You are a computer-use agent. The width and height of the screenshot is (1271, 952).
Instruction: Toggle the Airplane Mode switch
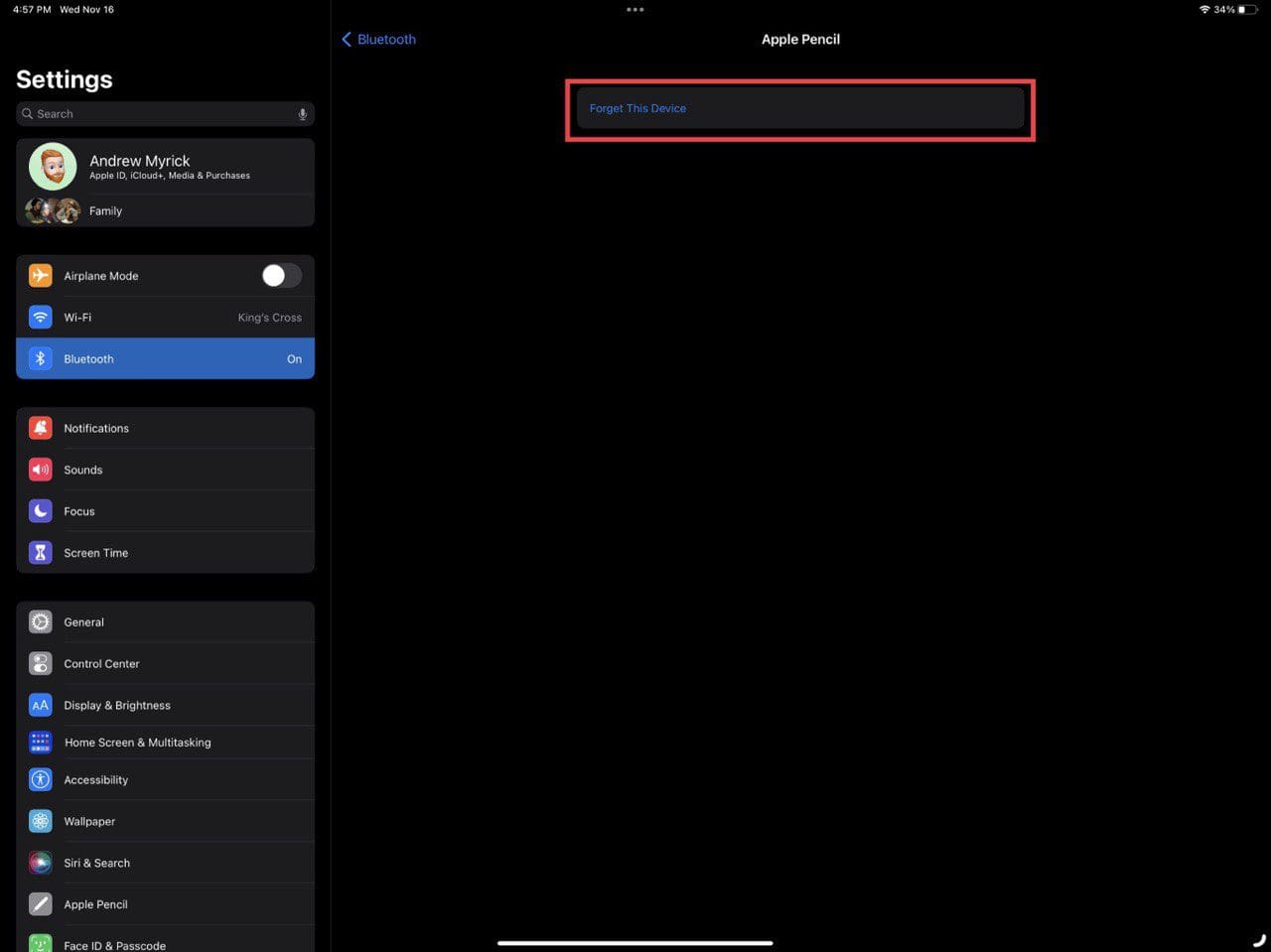coord(282,275)
